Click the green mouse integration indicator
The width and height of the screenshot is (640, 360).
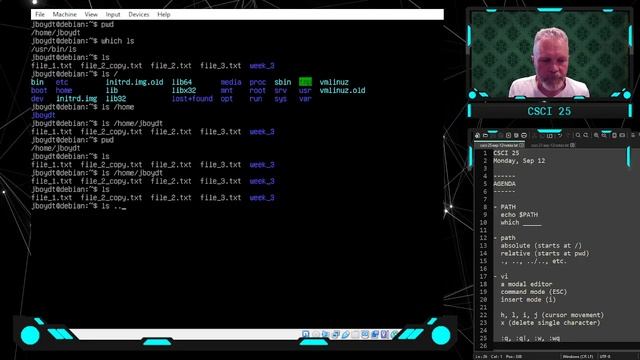[394, 334]
